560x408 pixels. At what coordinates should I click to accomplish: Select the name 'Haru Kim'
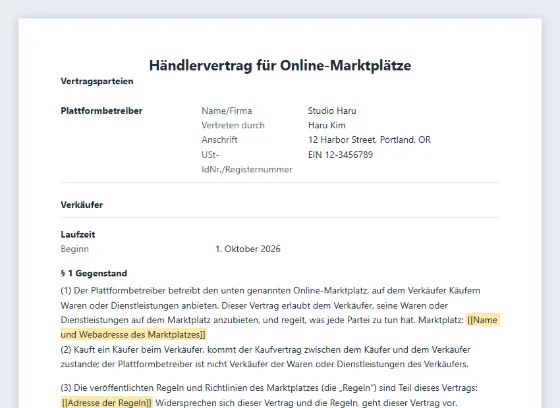(x=327, y=125)
